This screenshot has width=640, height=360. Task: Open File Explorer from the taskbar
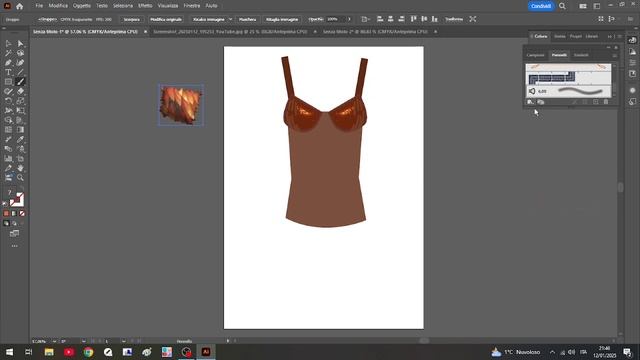(49, 352)
